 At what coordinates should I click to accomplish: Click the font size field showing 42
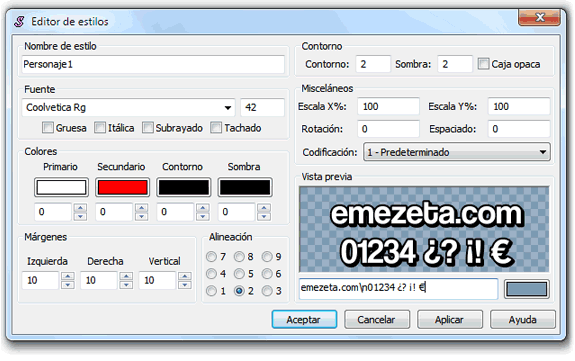(262, 107)
